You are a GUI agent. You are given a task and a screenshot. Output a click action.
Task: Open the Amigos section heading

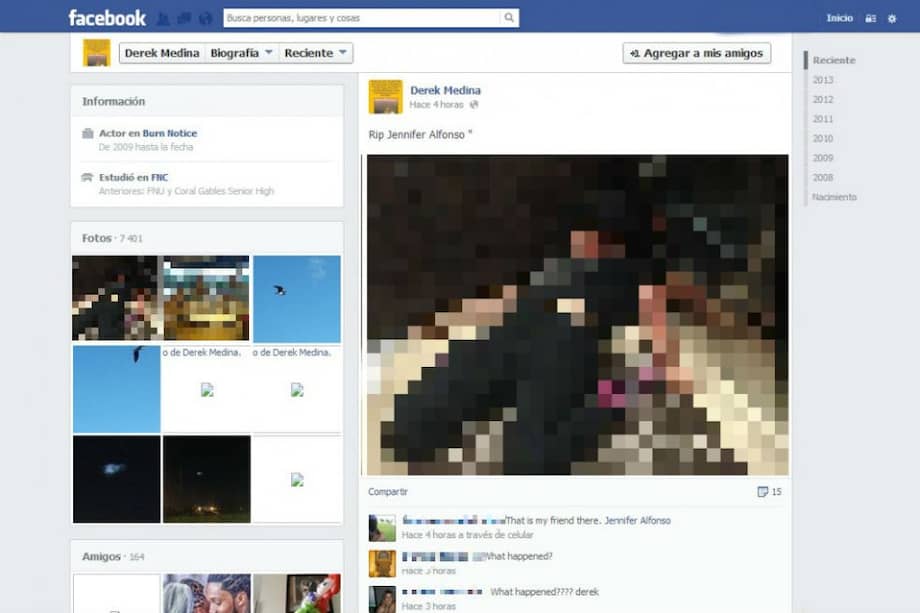pos(102,557)
